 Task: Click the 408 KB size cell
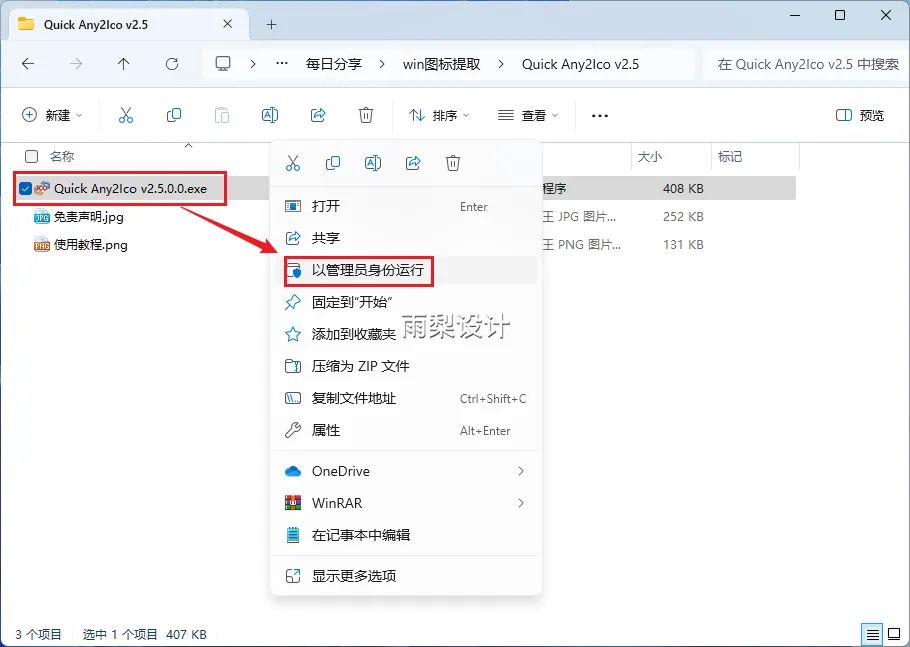(x=683, y=189)
